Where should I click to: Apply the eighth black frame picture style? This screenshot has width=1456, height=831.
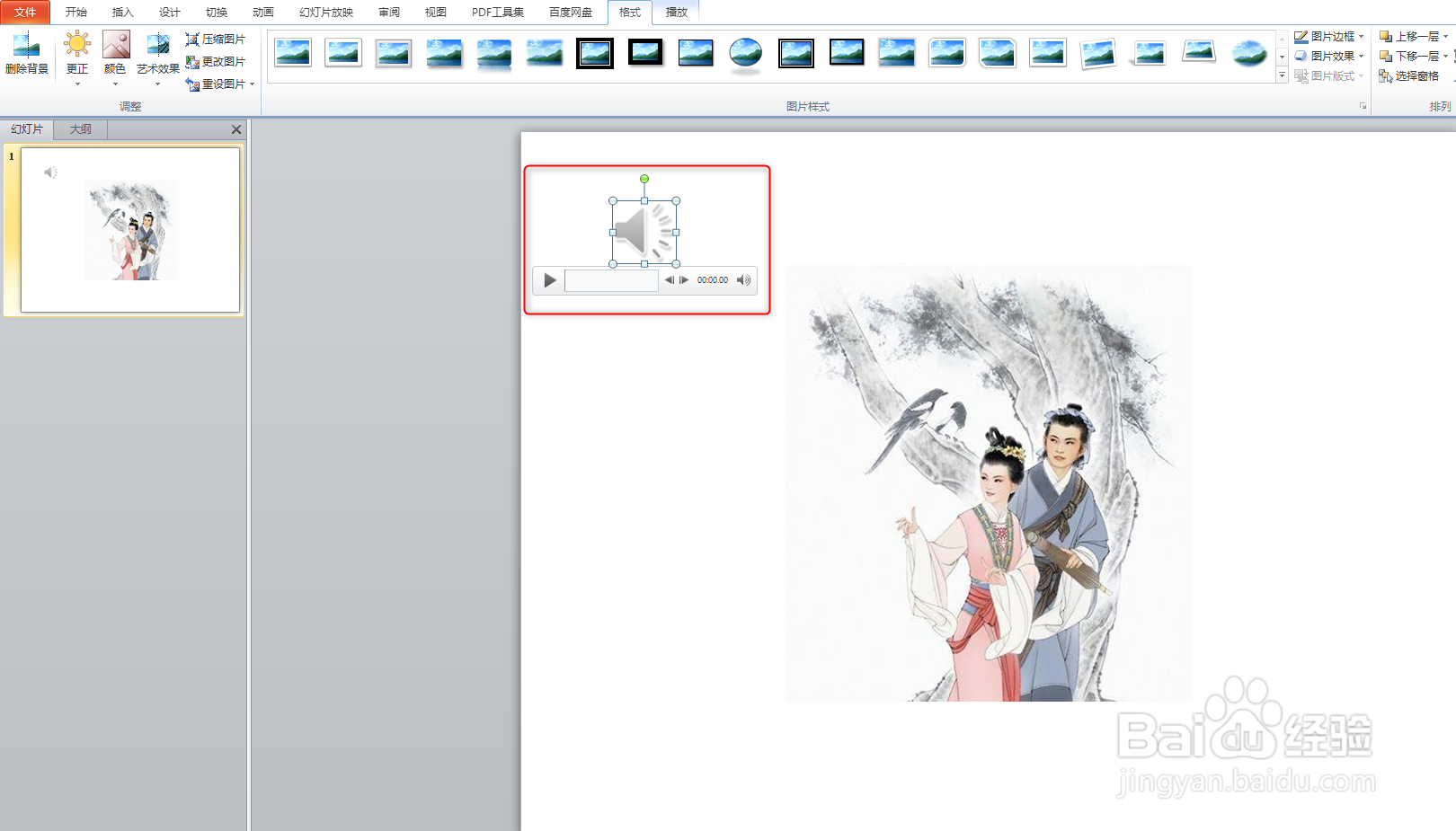pyautogui.click(x=645, y=53)
